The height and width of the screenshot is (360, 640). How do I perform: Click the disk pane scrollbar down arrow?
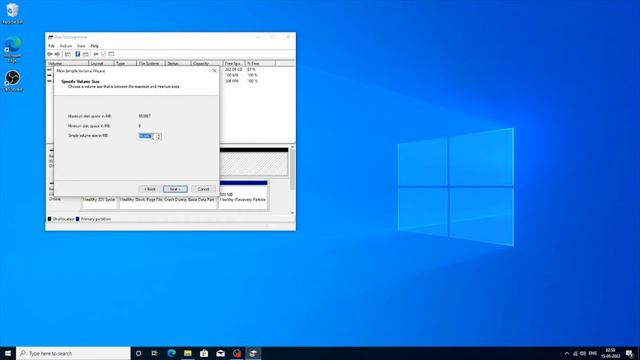click(292, 213)
